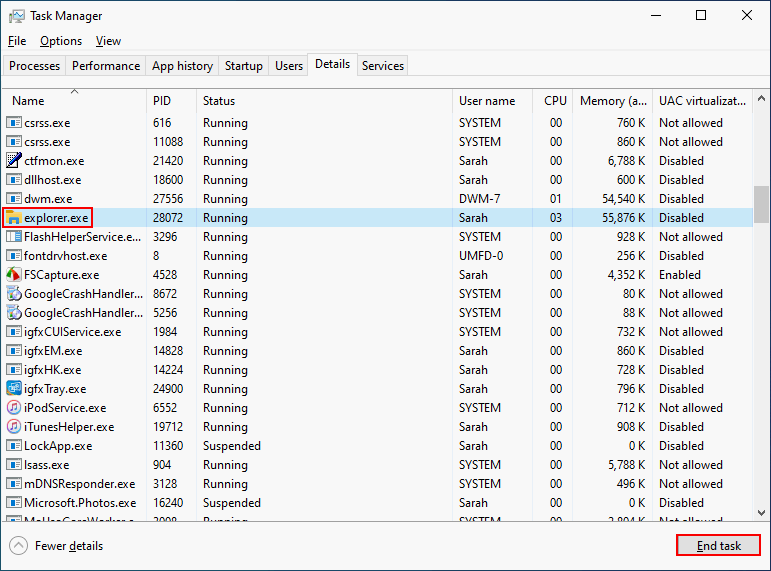Click the mDNSResponder.exe icon
Viewport: 771px width, 571px height.
click(x=14, y=484)
